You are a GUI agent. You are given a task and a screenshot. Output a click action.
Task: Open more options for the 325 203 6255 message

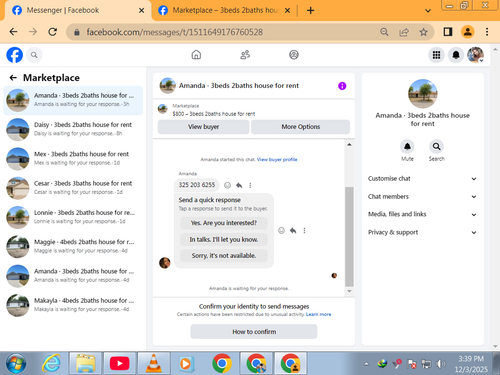250,185
